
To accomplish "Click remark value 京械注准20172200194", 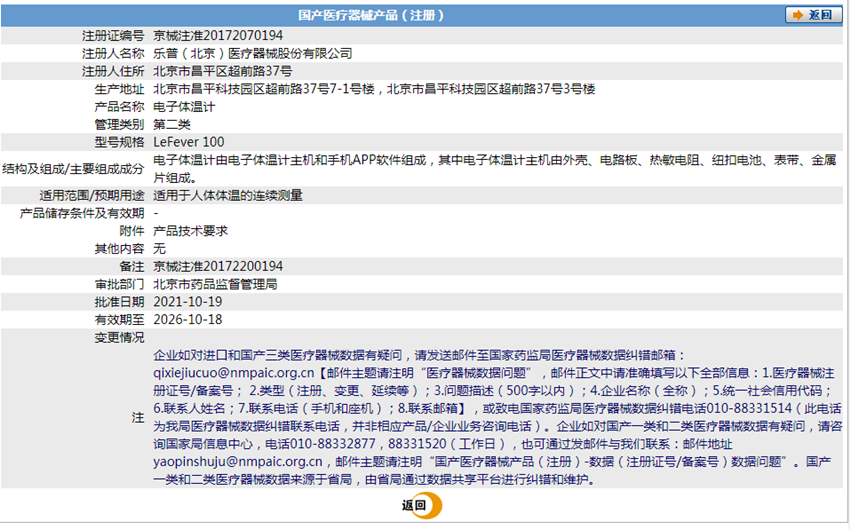I will click(x=218, y=266).
